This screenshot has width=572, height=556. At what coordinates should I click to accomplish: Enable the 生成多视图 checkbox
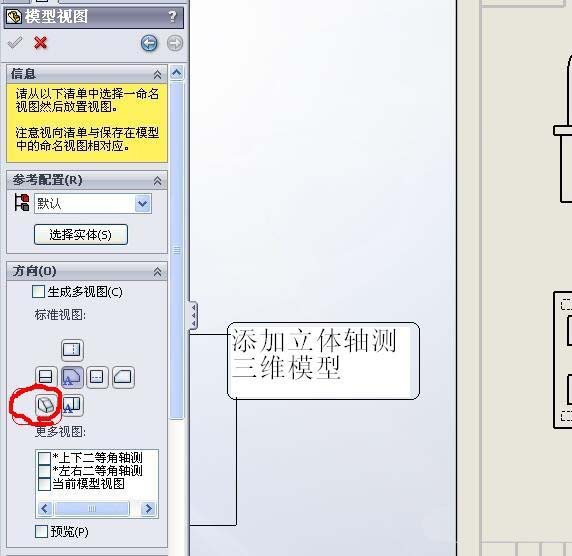[x=38, y=291]
